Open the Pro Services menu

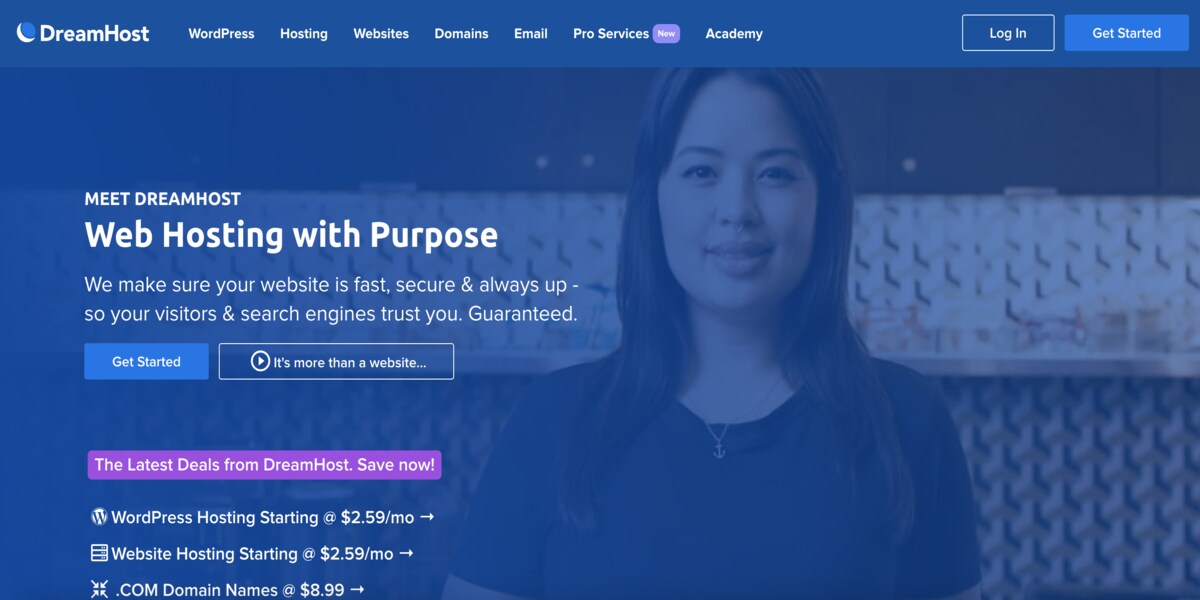(x=611, y=33)
